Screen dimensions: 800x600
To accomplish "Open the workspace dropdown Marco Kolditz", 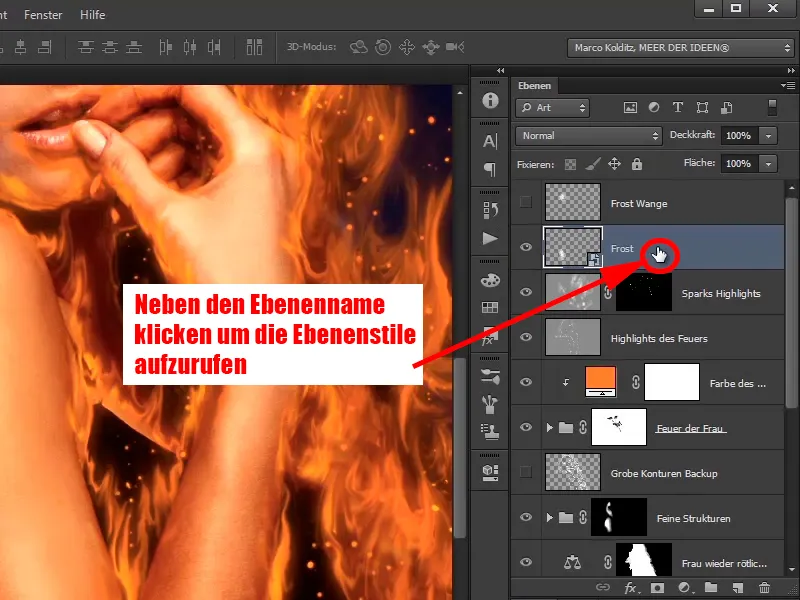I will coord(680,48).
